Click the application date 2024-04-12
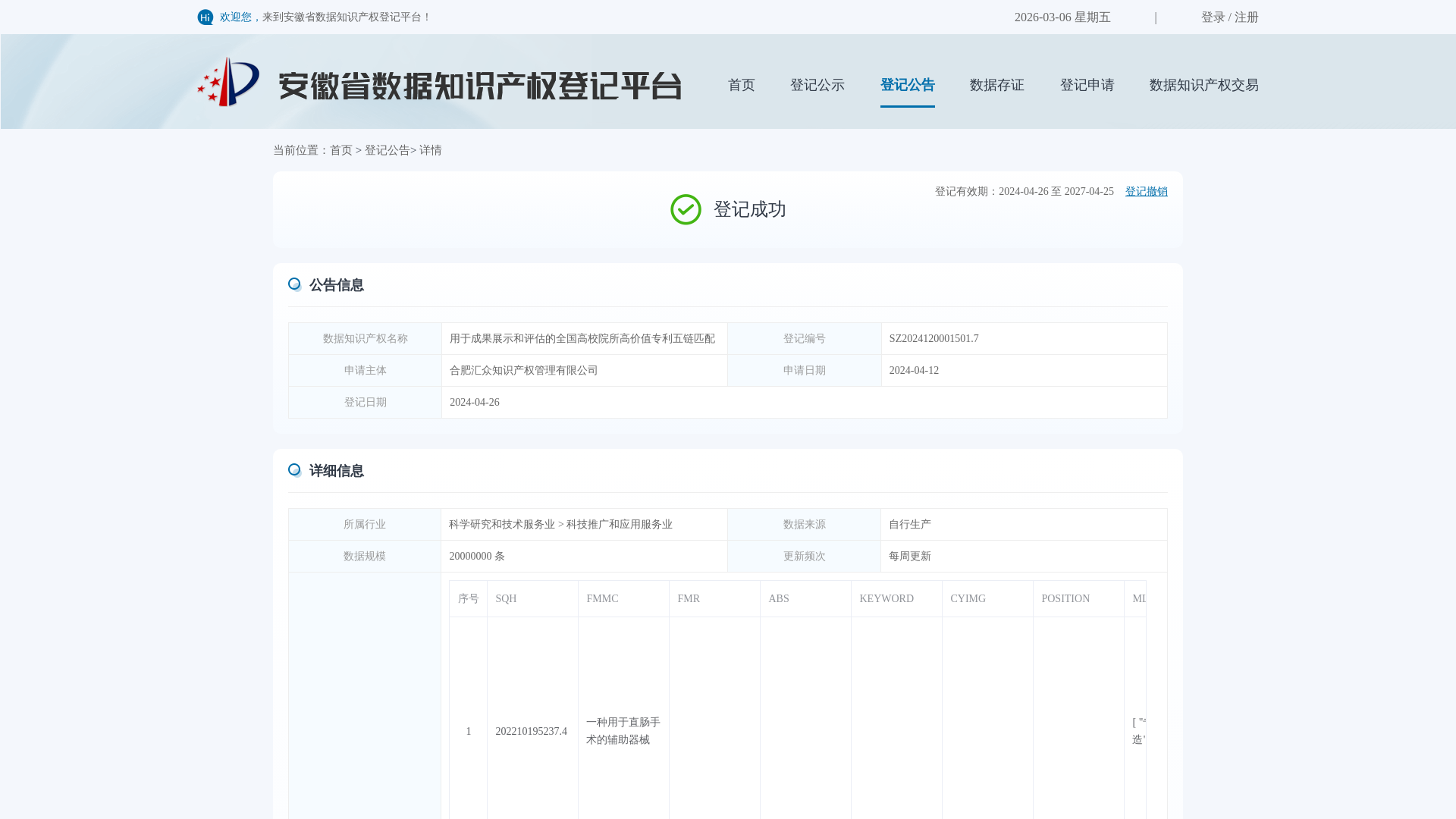Image resolution: width=1456 pixels, height=819 pixels. (913, 371)
